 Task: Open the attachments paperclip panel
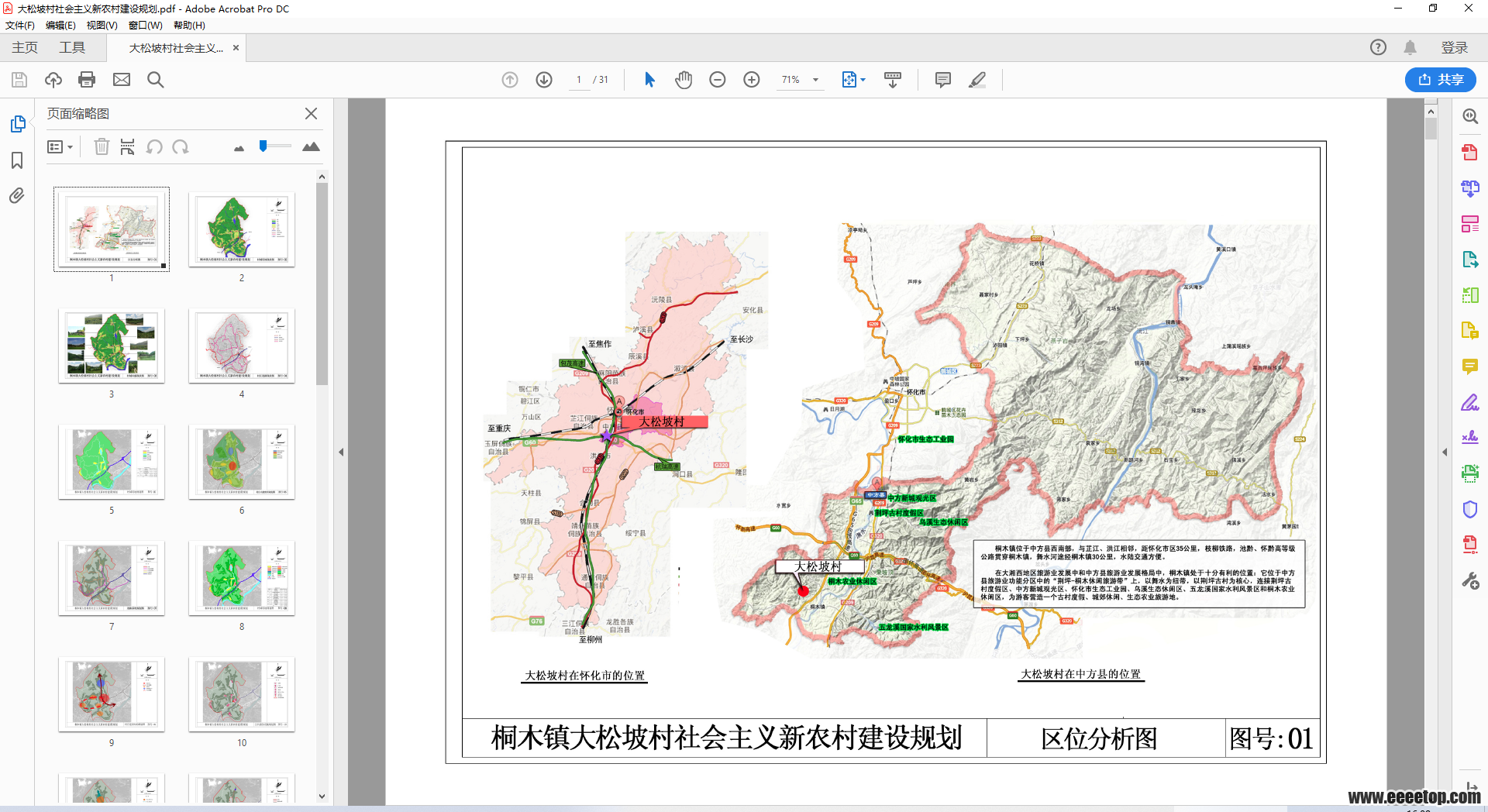point(17,196)
